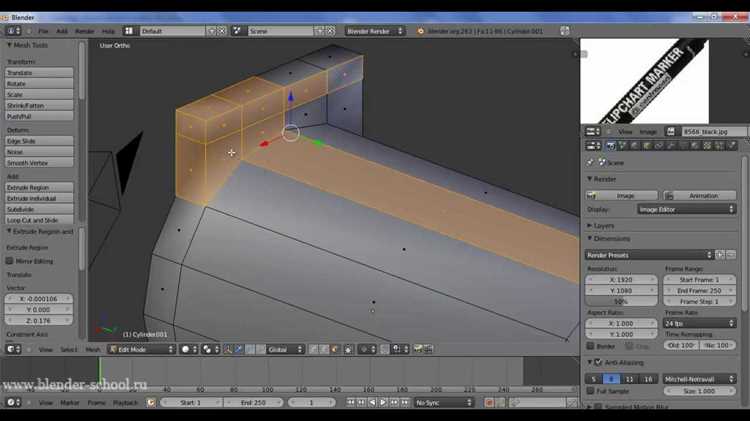Viewport: 750px width, 421px height.
Task: Open the Add menu in top header
Action: coord(62,31)
